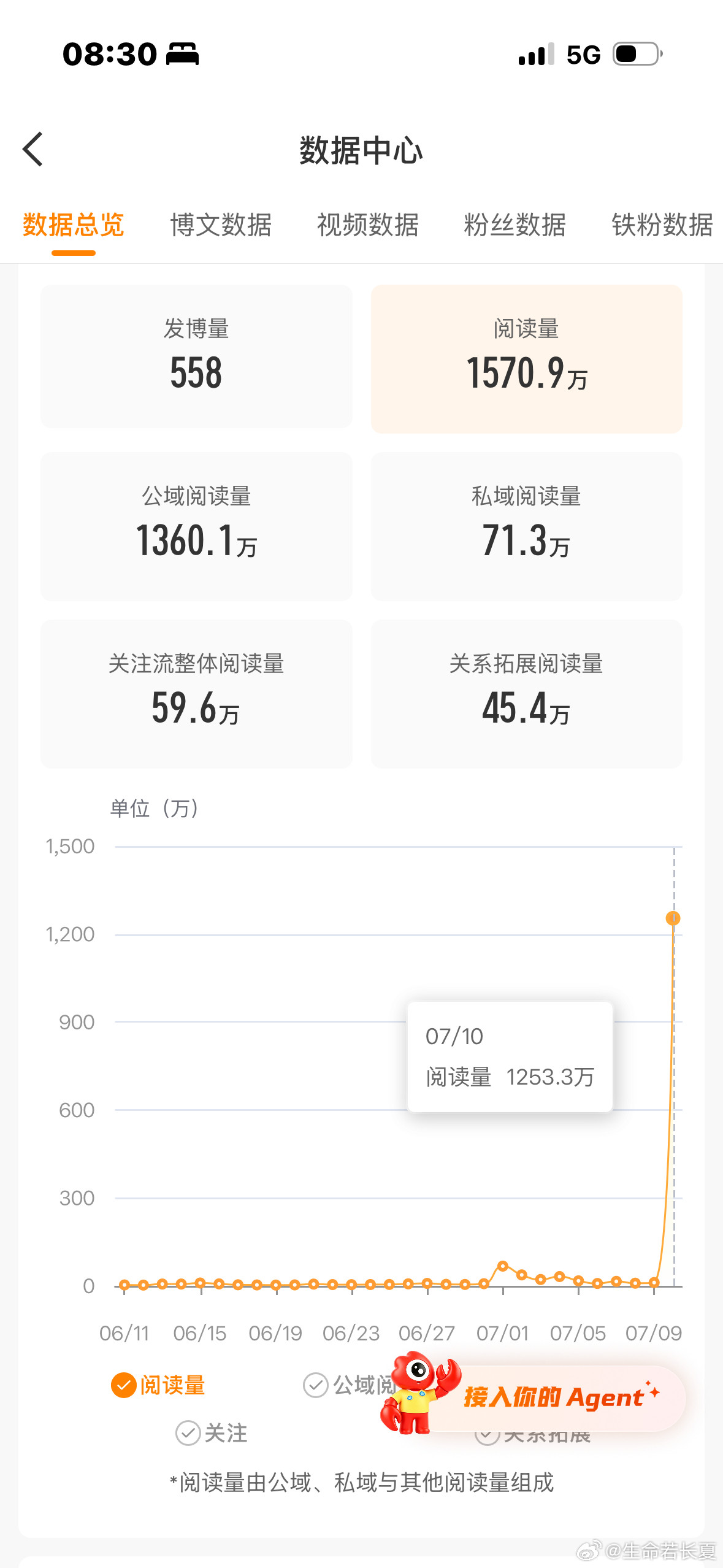Image resolution: width=723 pixels, height=1568 pixels.
Task: Tap the 1,500 y-axis value
Action: tap(70, 847)
